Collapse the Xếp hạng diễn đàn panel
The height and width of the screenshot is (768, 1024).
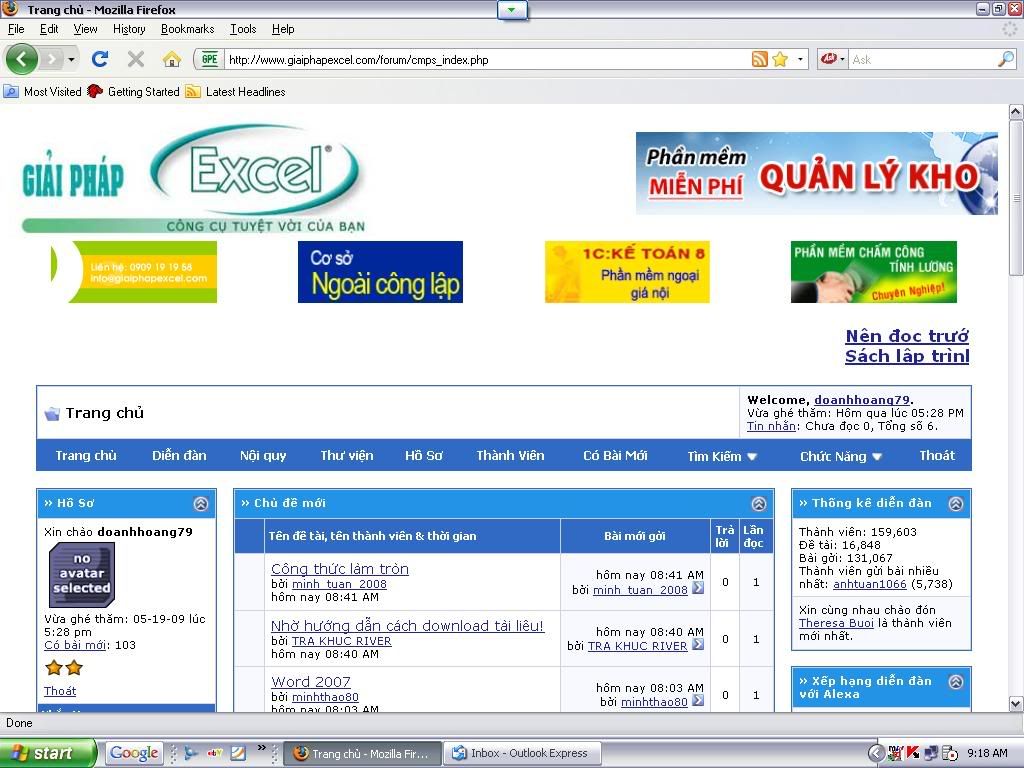pyautogui.click(x=955, y=681)
